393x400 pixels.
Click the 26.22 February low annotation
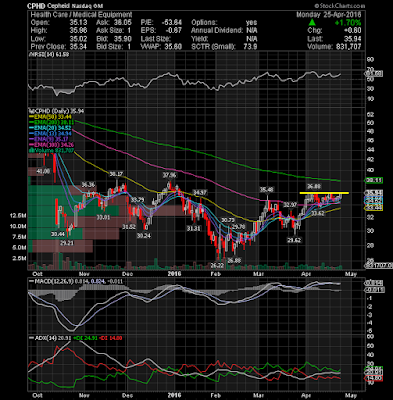[x=217, y=265]
